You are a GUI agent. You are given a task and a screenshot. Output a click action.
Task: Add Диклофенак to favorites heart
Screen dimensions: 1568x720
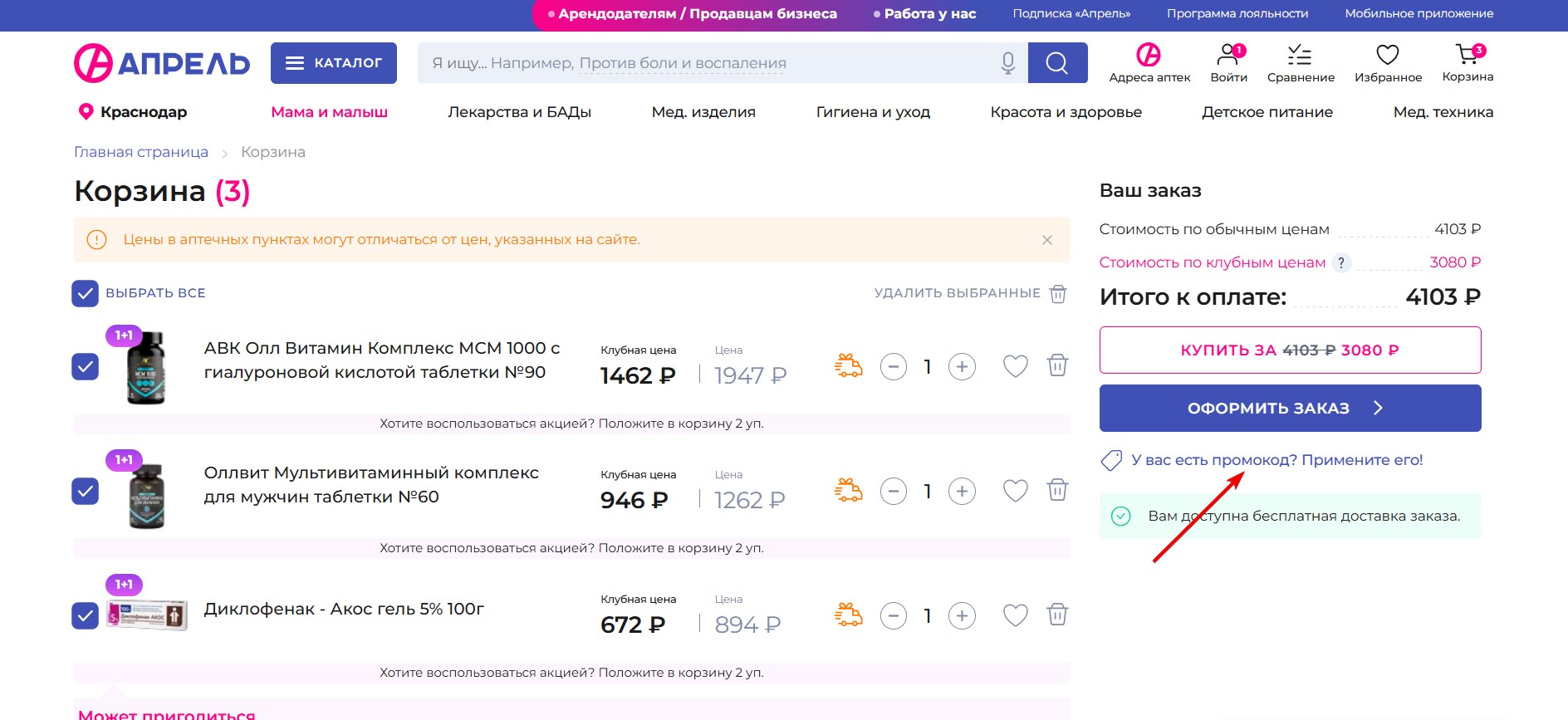pyautogui.click(x=1016, y=615)
